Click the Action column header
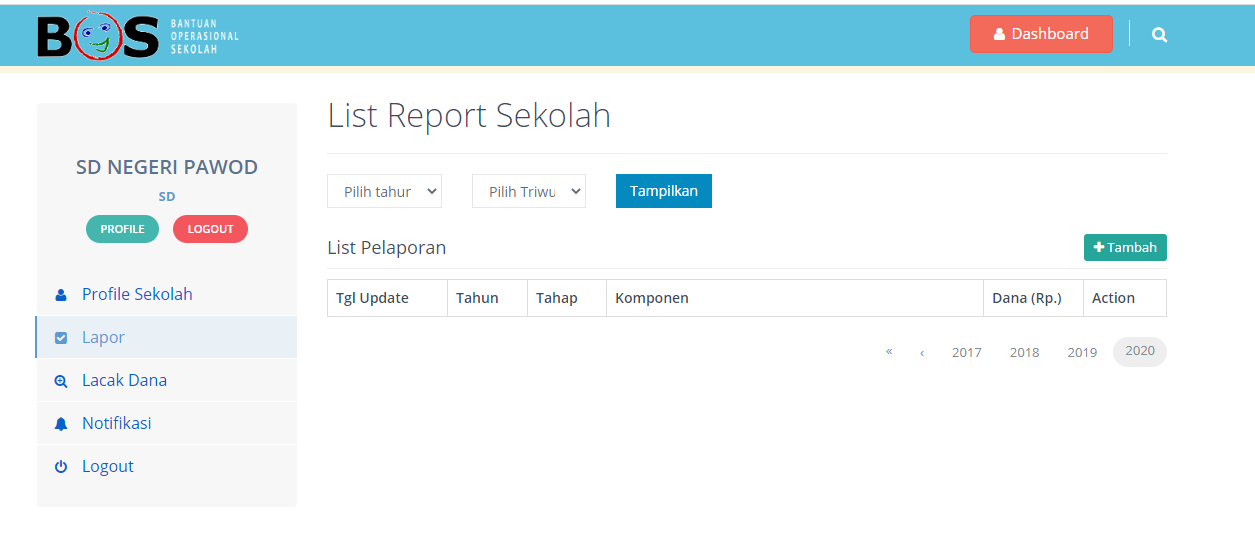 tap(1125, 298)
